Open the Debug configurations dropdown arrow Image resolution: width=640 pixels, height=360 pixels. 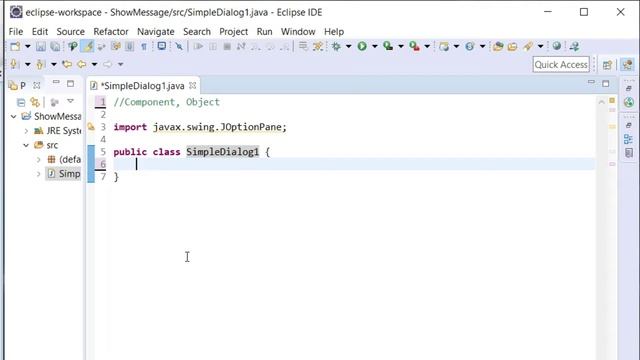point(349,47)
